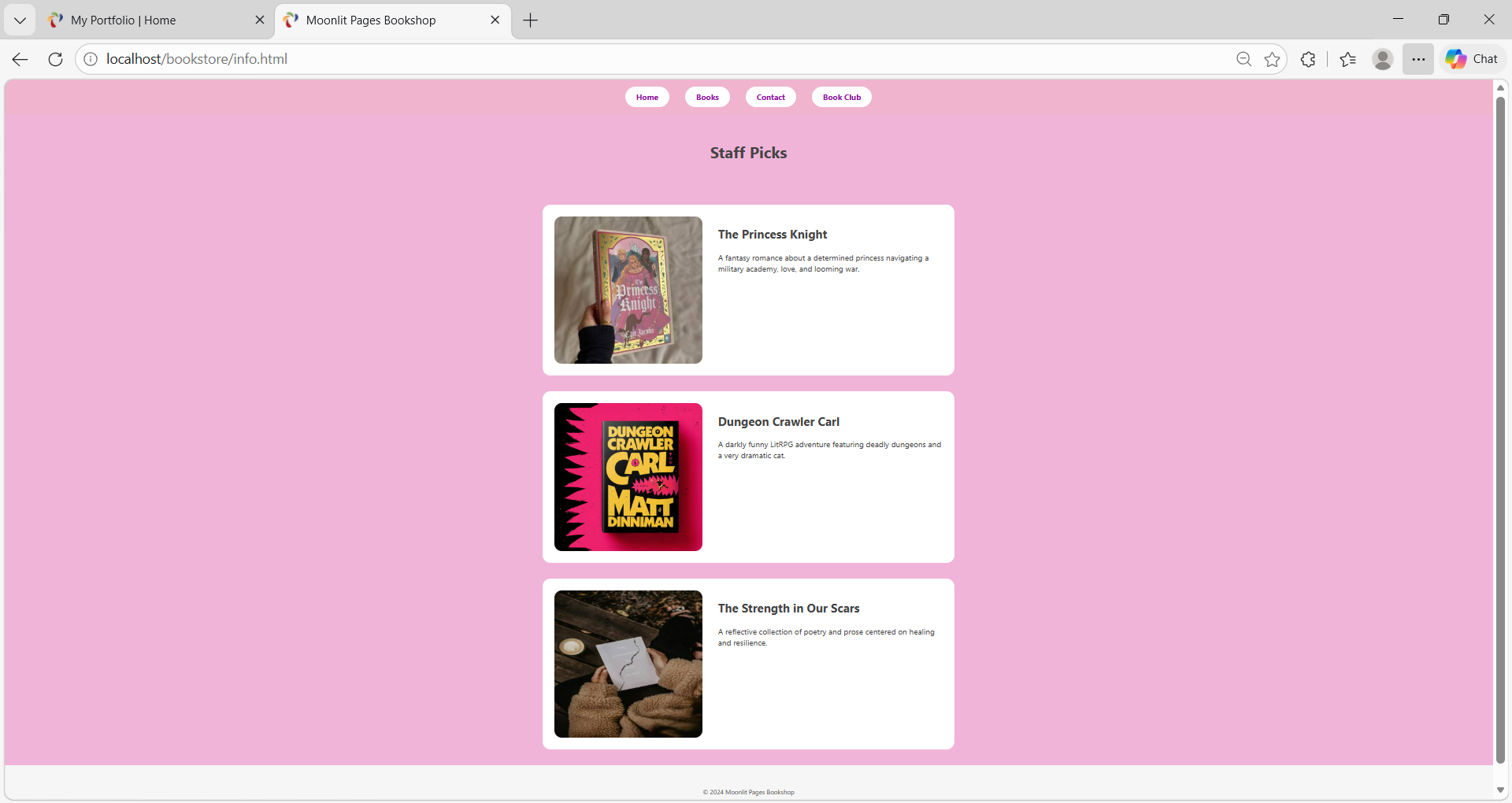This screenshot has width=1512, height=803.
Task: Select the Moonlit Pages Bookshop tab
Action: (378, 20)
